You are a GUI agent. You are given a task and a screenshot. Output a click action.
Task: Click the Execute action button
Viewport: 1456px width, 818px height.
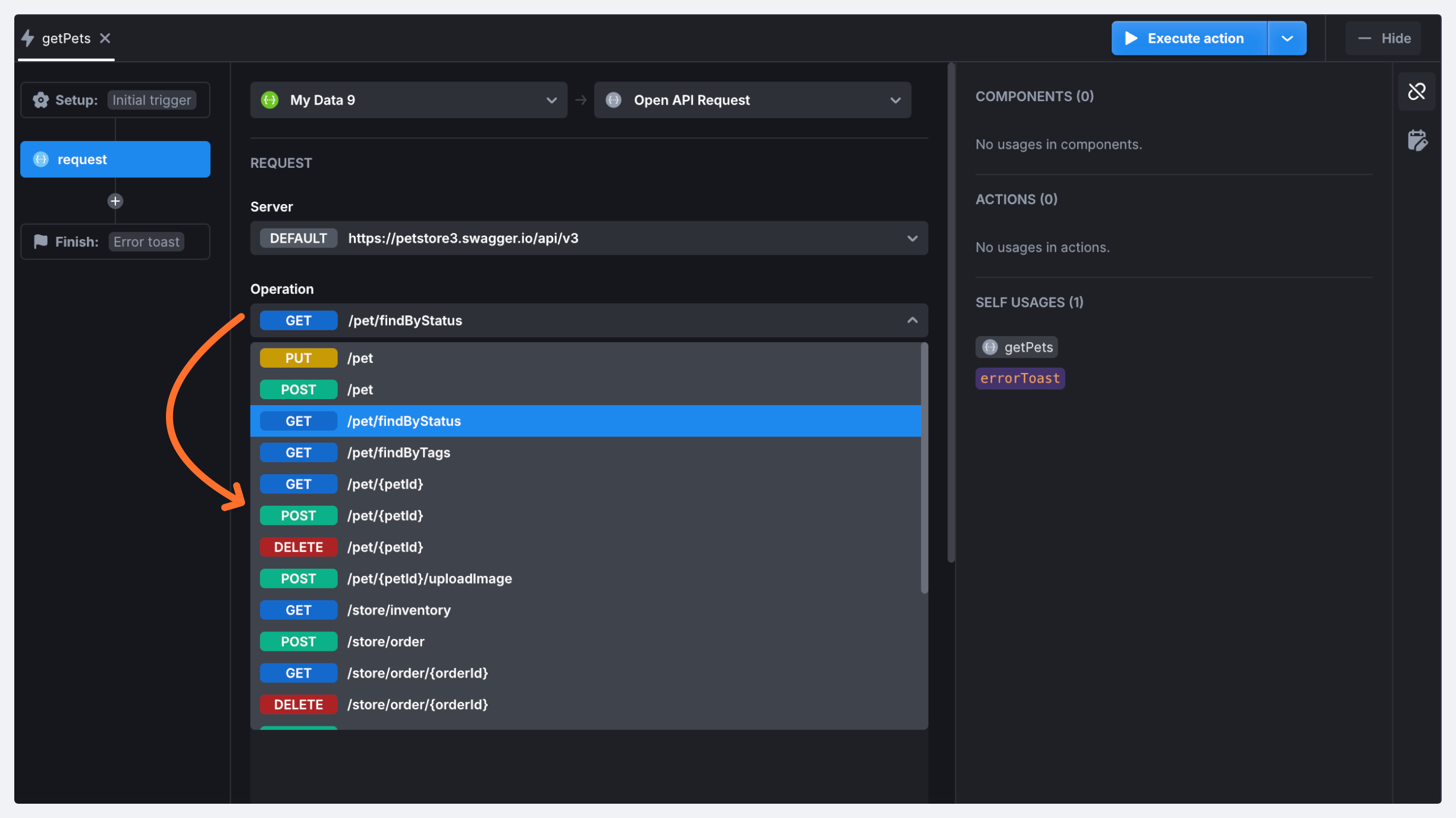(1189, 39)
